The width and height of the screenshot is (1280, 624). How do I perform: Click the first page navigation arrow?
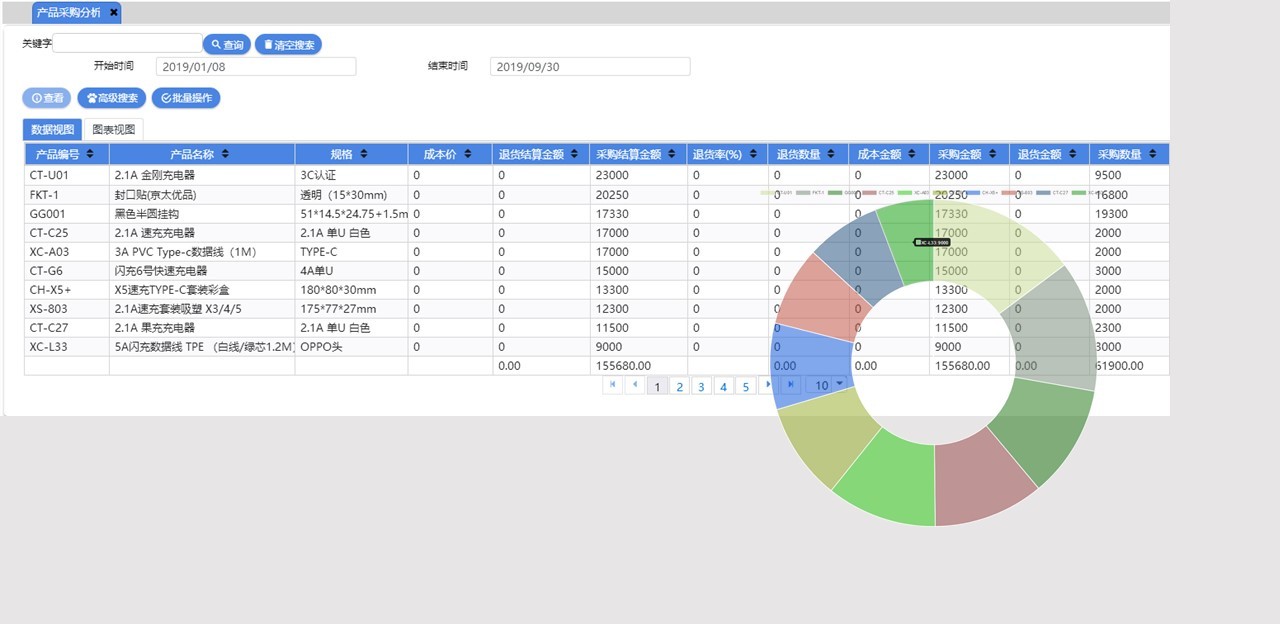pos(612,385)
